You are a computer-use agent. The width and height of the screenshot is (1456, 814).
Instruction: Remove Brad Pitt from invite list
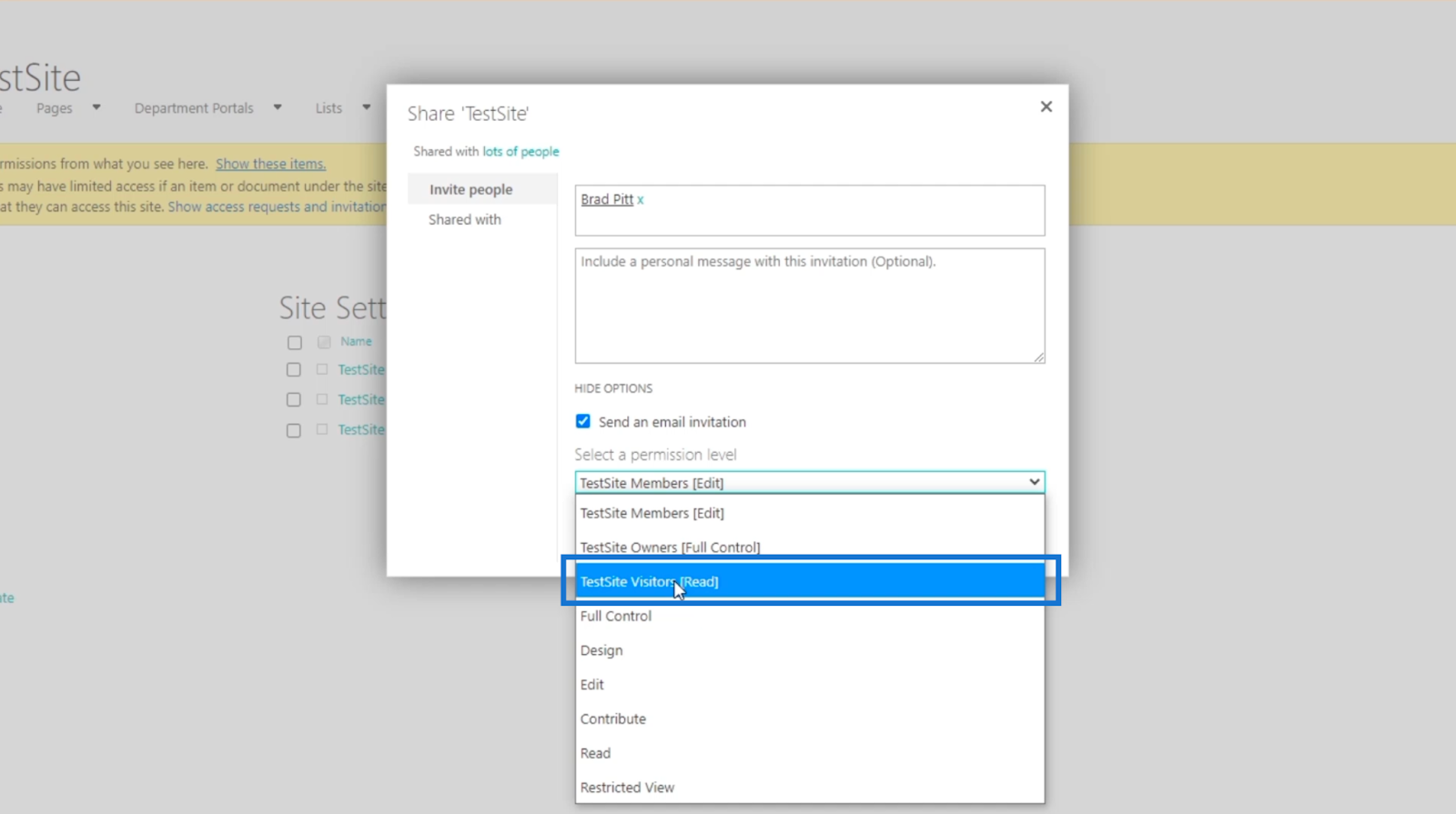pos(641,200)
